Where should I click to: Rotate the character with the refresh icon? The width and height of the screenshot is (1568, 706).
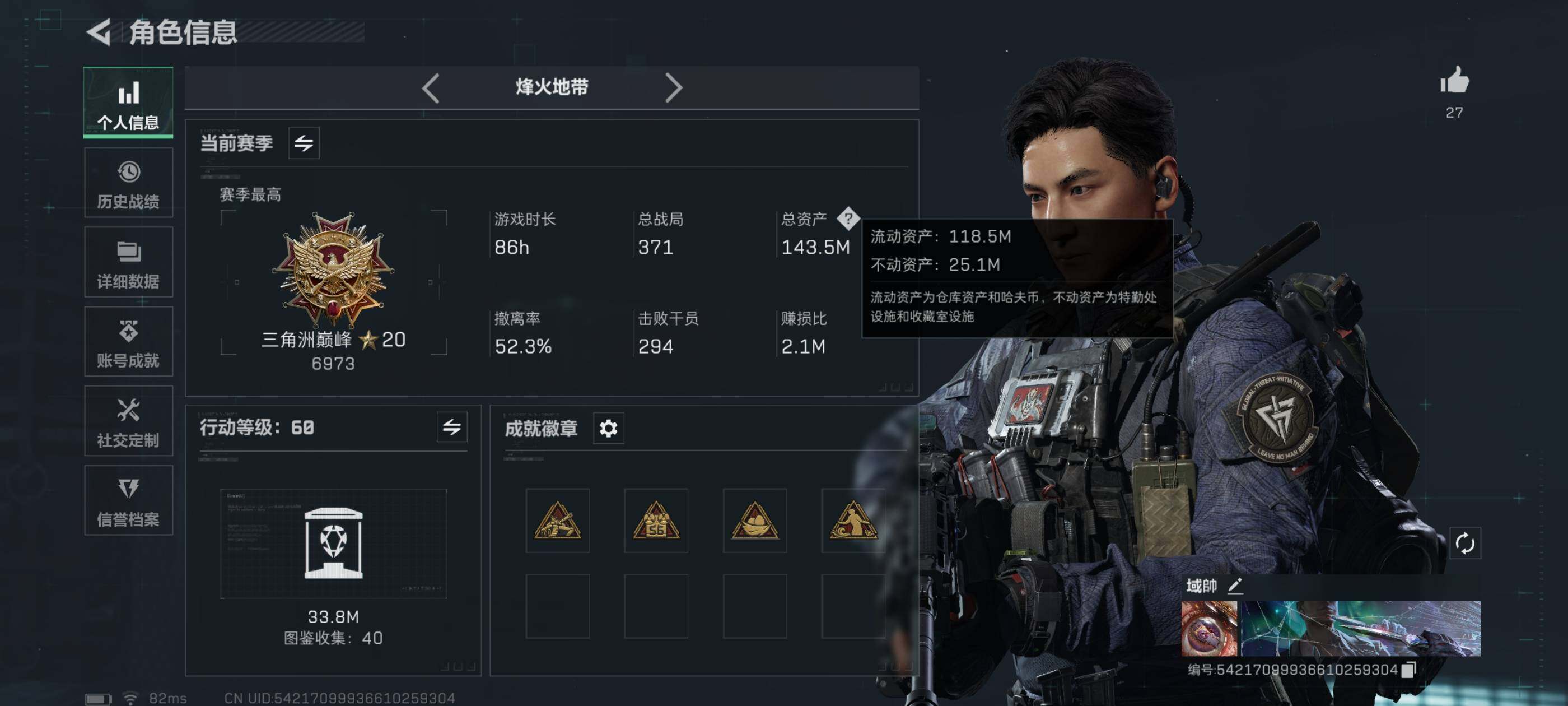[1464, 543]
